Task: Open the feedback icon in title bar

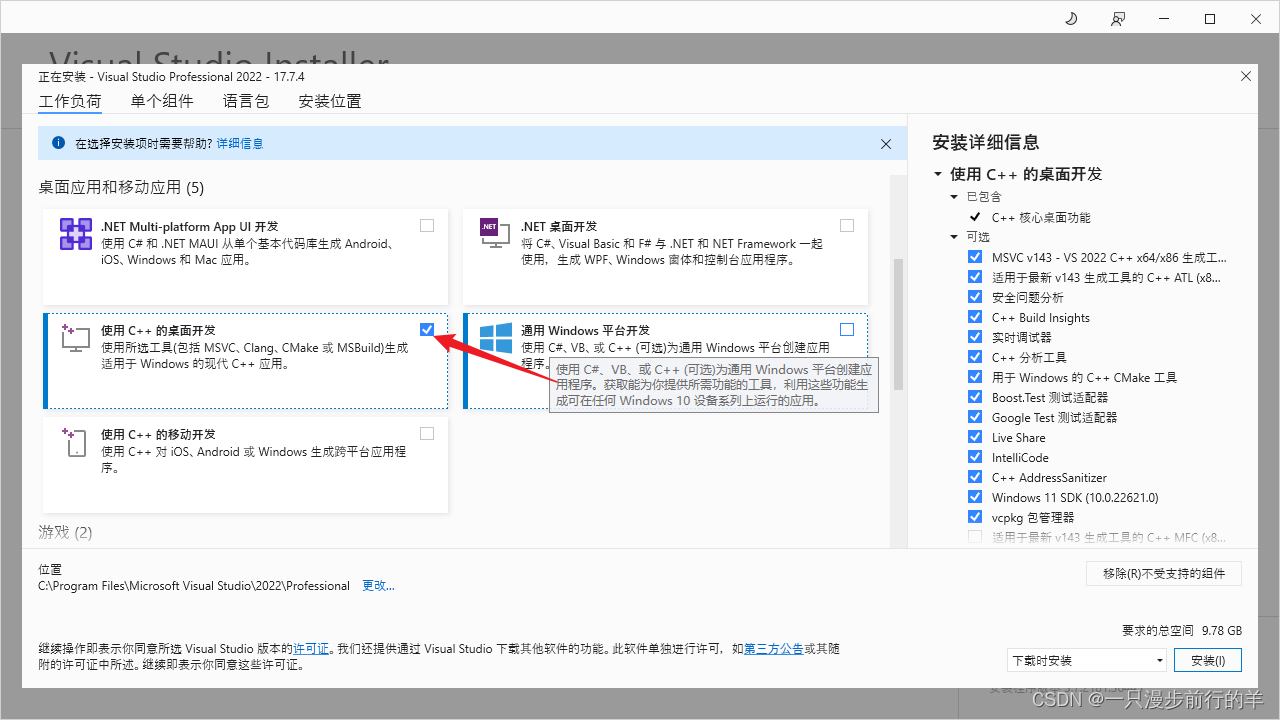Action: pyautogui.click(x=1117, y=19)
